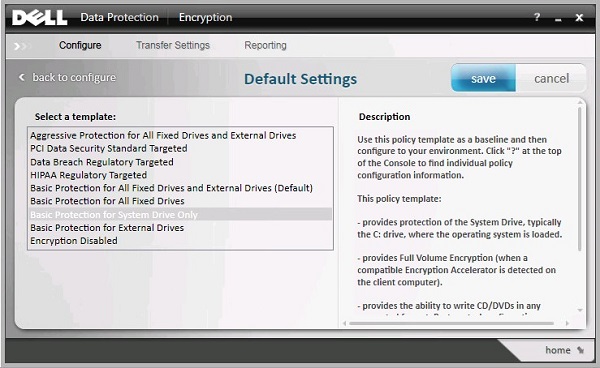Screen dimensions: 600x368
Task: Expand the double-chevron navigation arrows
Action: point(20,46)
